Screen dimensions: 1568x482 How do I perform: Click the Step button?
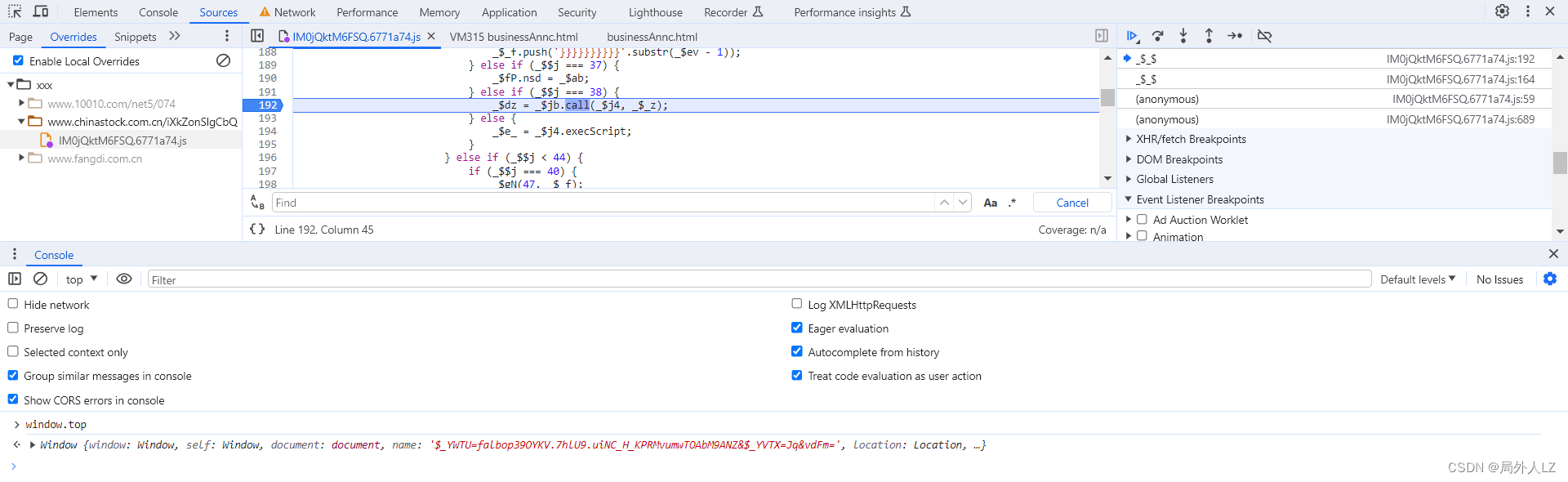[1235, 36]
